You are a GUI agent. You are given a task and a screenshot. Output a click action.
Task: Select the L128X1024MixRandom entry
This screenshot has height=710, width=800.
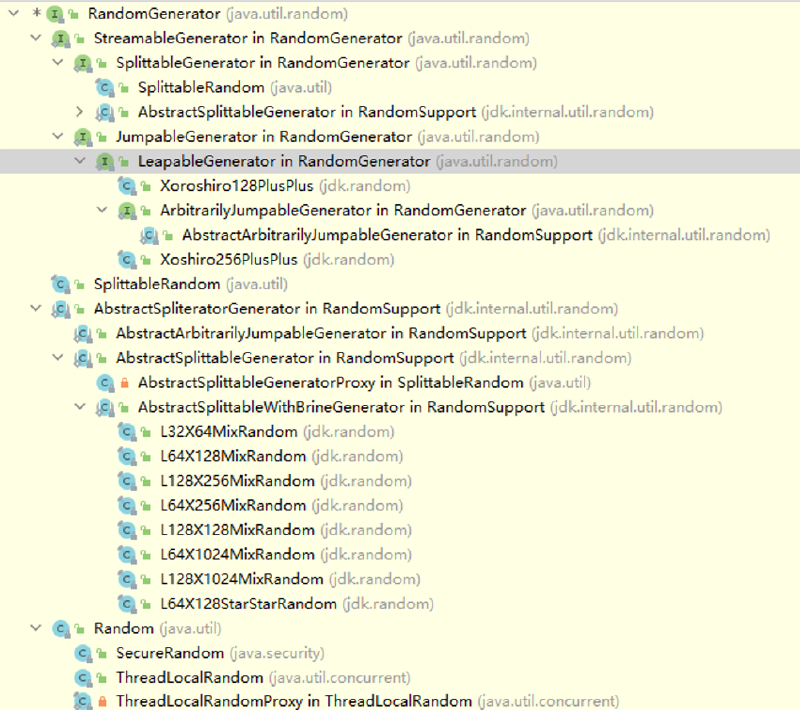(241, 579)
